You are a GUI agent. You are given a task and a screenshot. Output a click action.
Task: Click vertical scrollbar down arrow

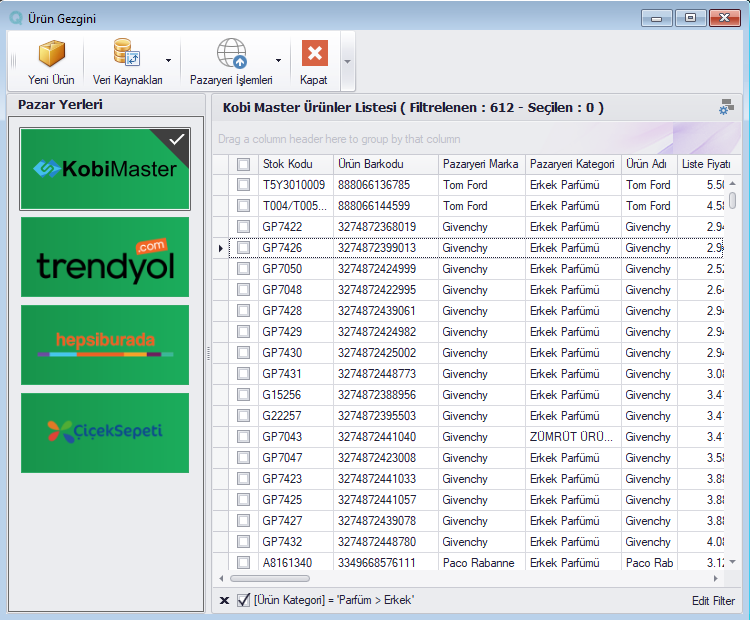pyautogui.click(x=732, y=562)
